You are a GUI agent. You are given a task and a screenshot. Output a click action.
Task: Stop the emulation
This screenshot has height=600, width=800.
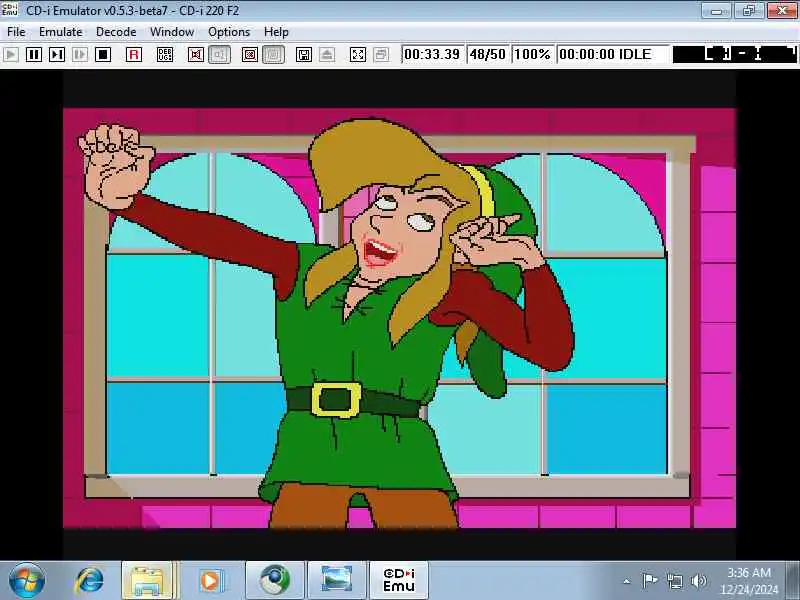(103, 55)
